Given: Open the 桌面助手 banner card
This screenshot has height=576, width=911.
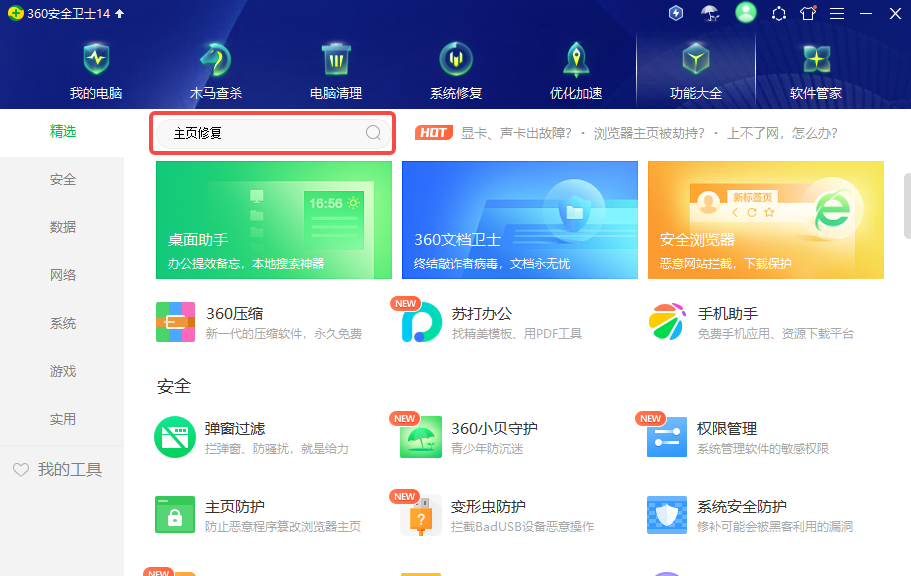Looking at the screenshot, I should [x=273, y=220].
